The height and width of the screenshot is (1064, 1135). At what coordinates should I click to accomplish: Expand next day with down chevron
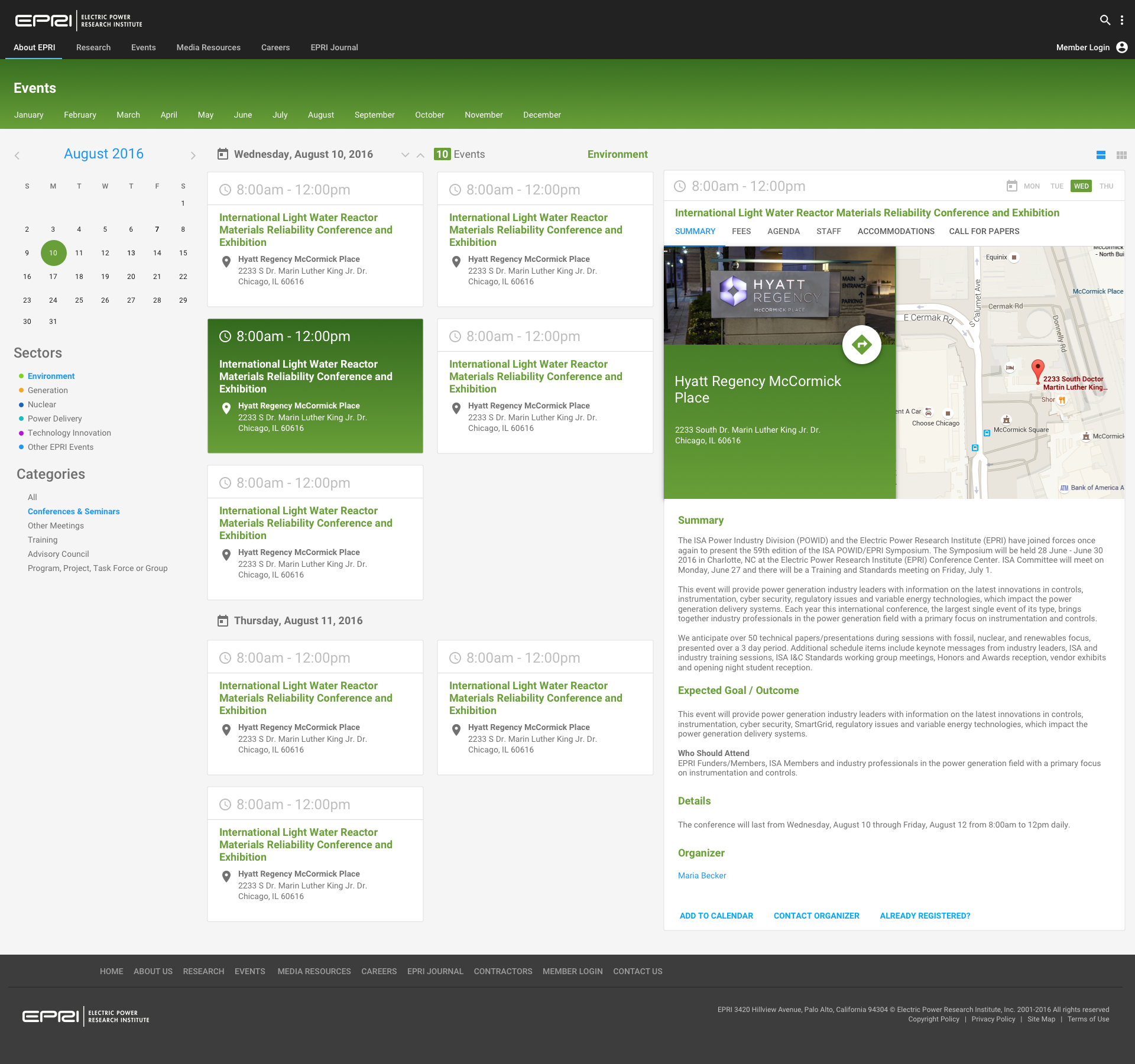[405, 155]
